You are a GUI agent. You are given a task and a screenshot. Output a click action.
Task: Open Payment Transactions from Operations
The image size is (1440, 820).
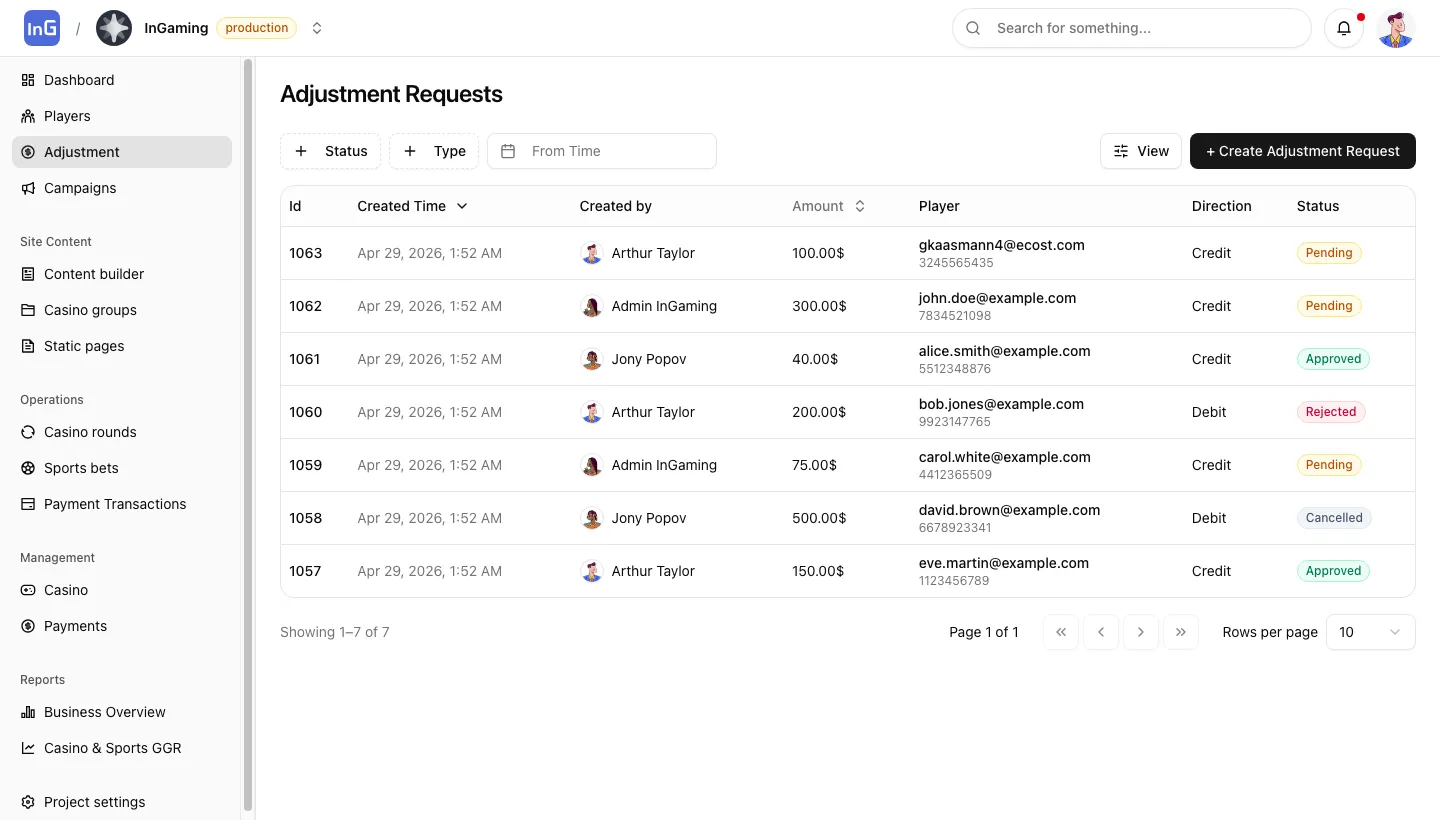[x=114, y=504]
